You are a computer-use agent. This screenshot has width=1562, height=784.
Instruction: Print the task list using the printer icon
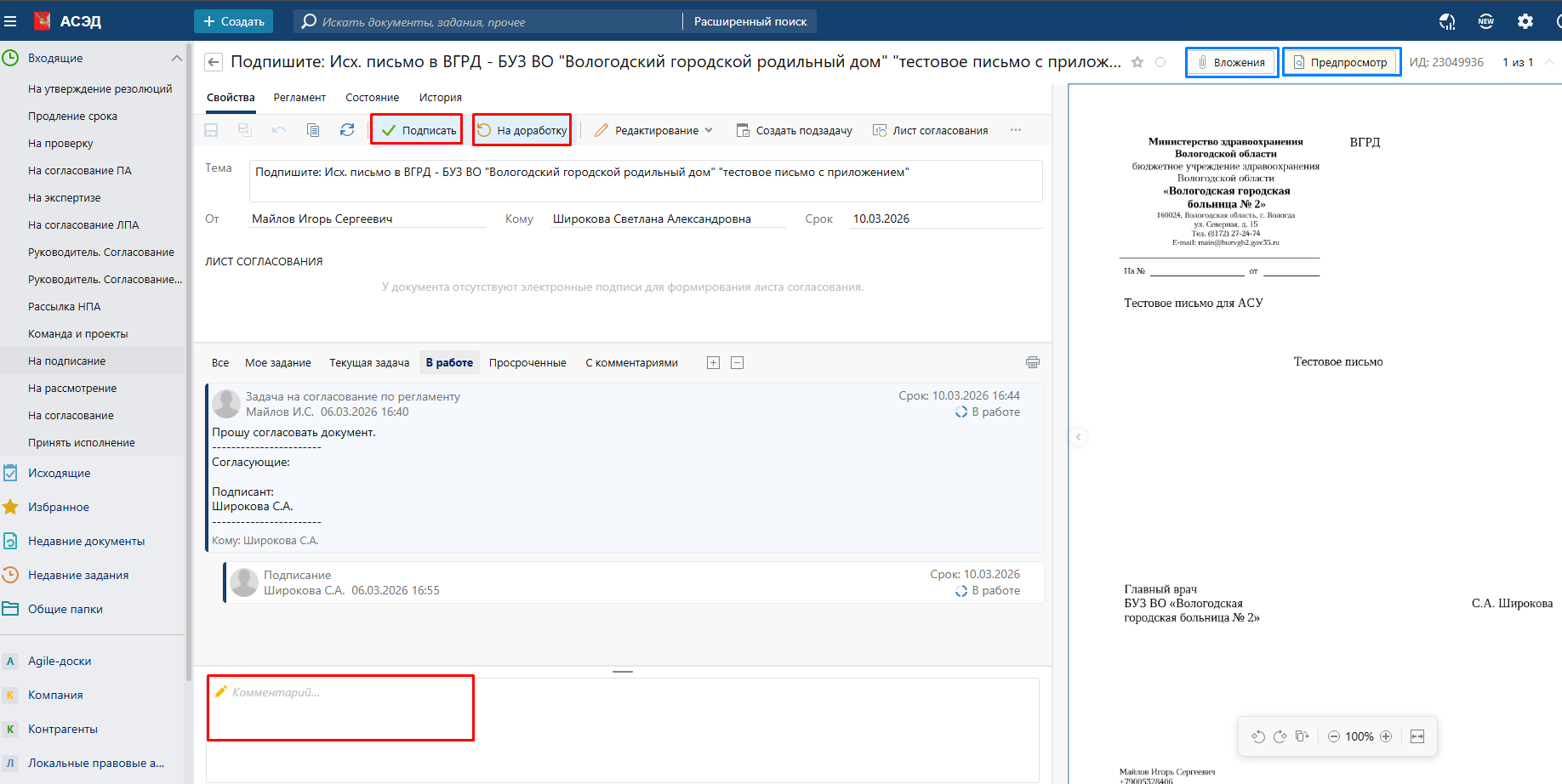[x=1033, y=362]
